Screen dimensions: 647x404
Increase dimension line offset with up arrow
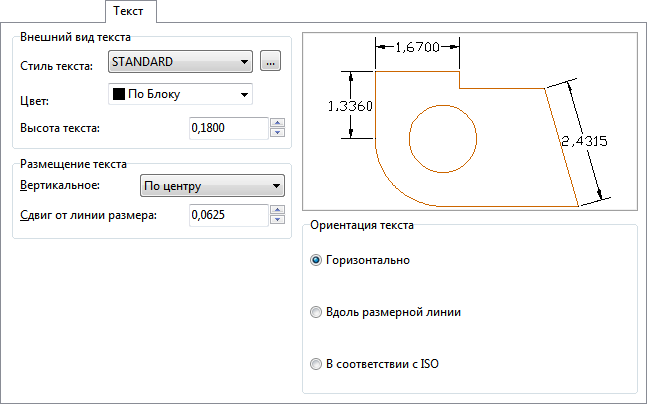[x=277, y=210]
